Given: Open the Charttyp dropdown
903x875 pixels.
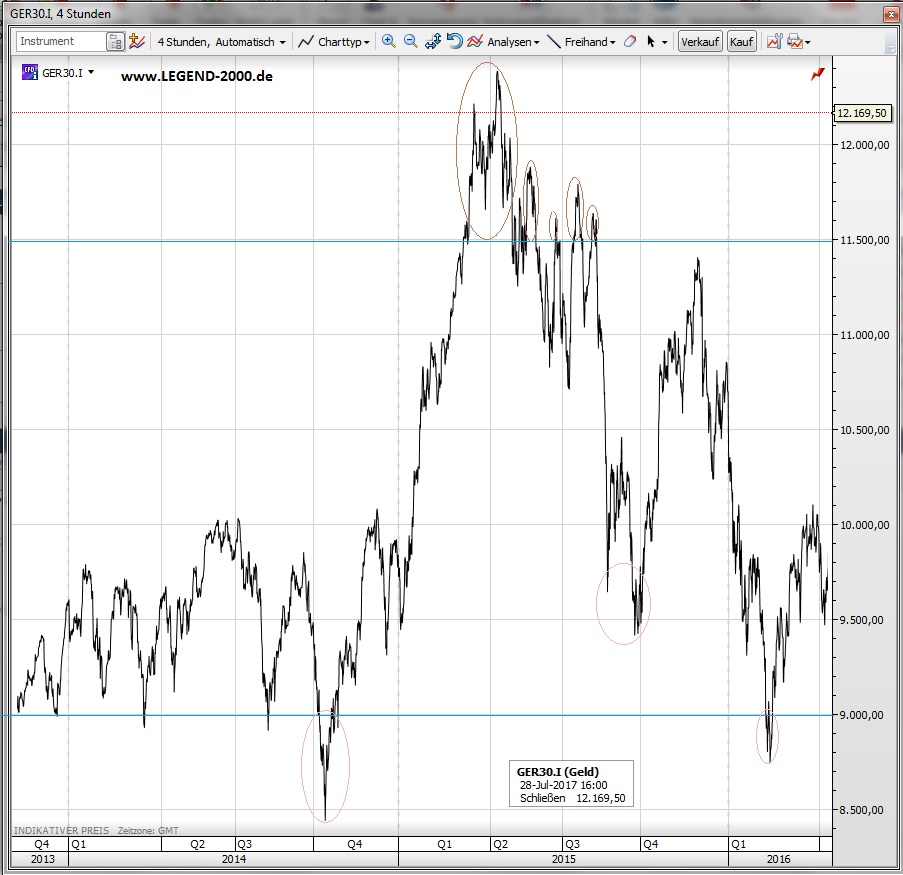Looking at the screenshot, I should (335, 42).
